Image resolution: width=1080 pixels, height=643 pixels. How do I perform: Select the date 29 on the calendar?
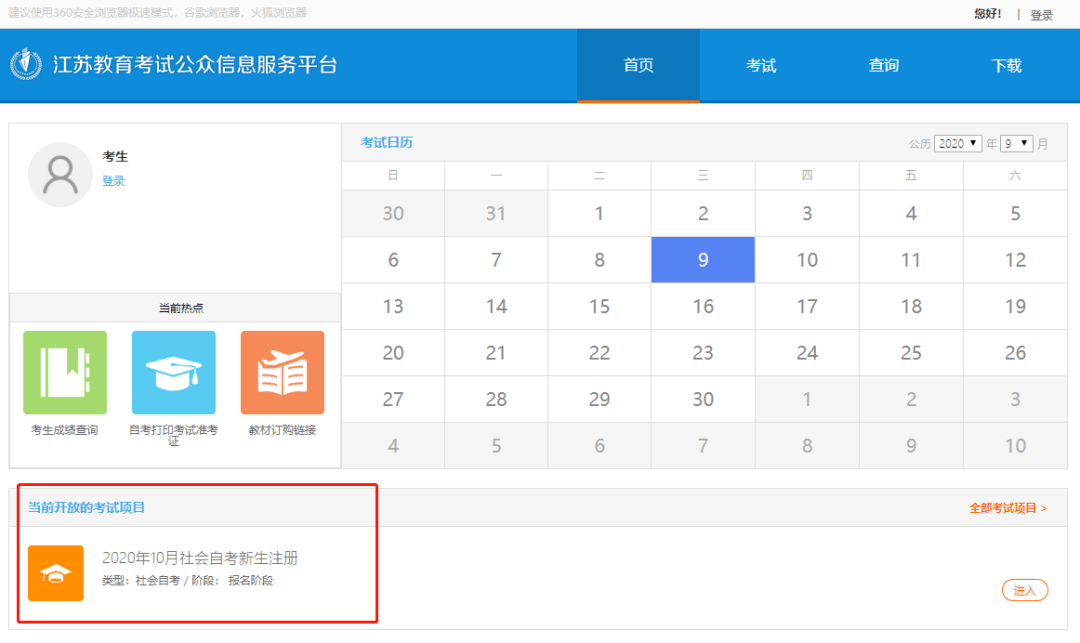[599, 399]
